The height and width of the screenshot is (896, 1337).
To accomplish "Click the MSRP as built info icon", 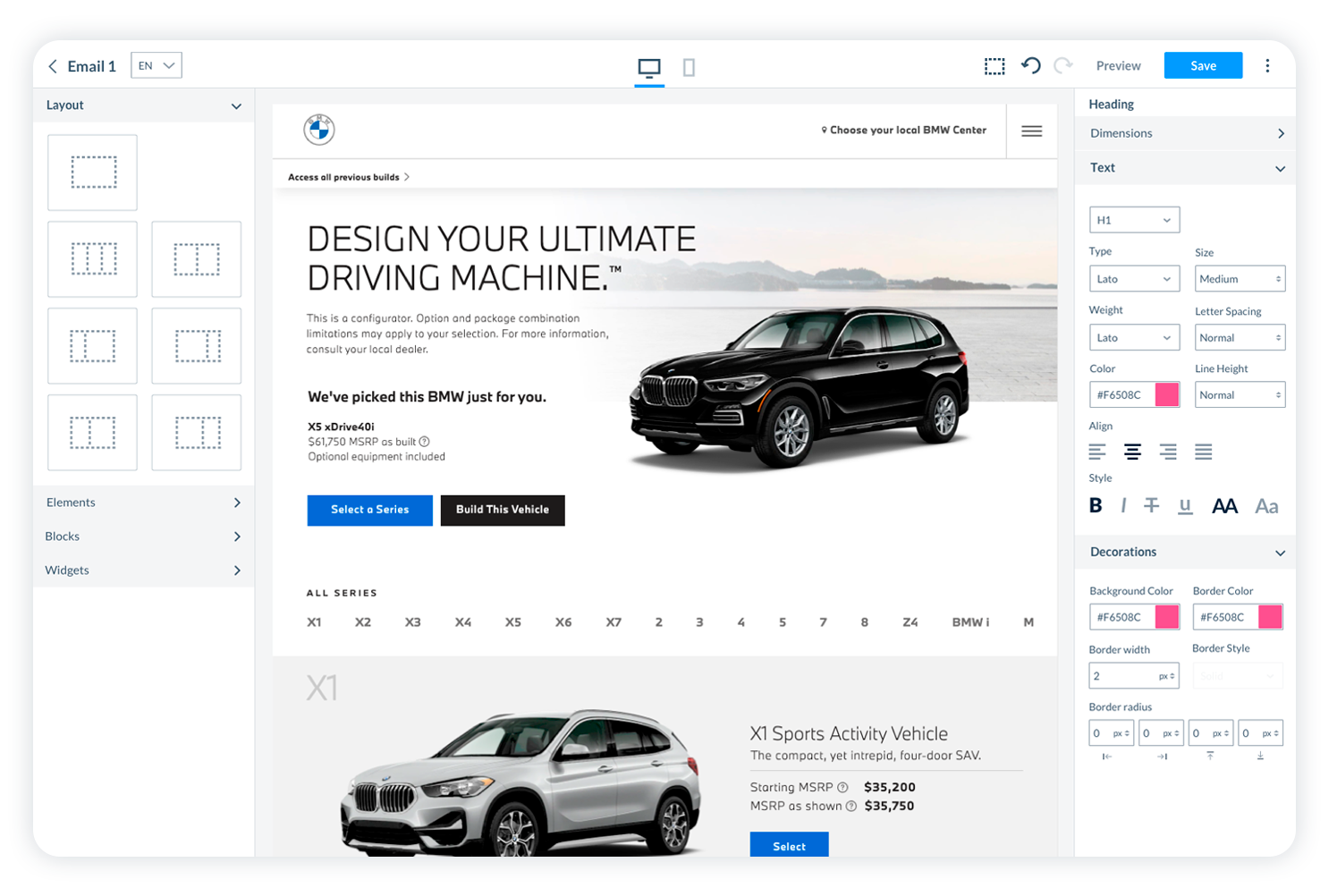I will pos(425,442).
